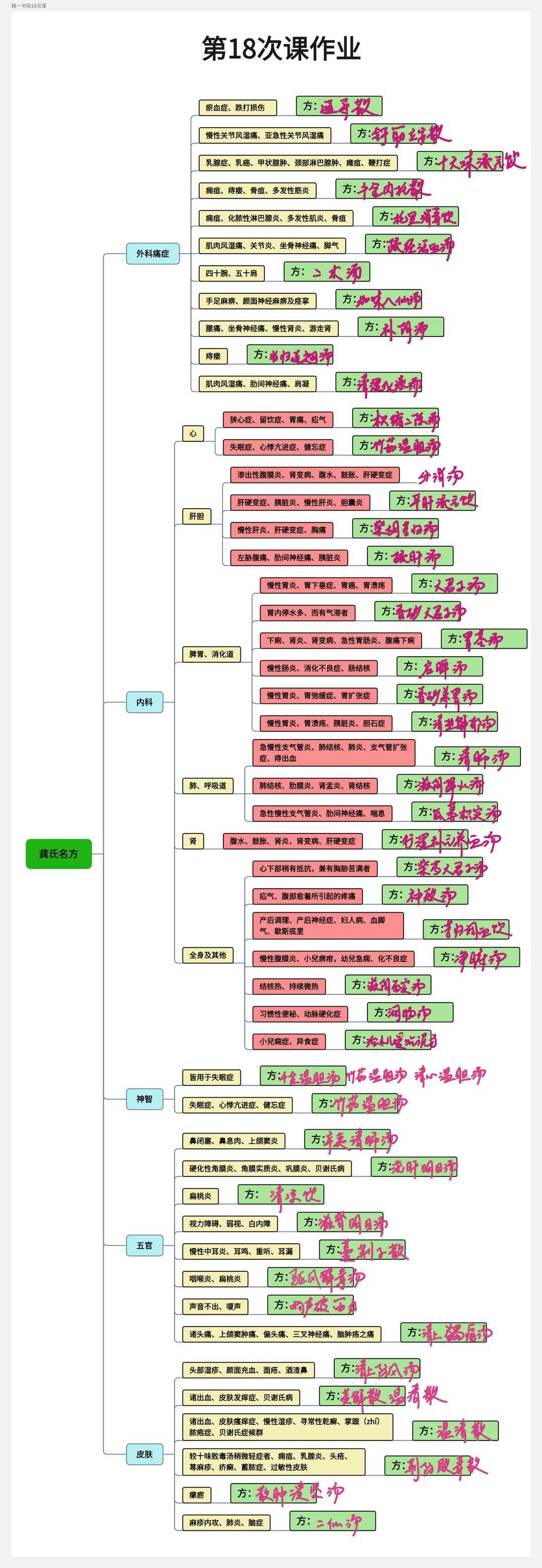Select green 方 box beside 瘀血症、跌打损伤
This screenshot has height=1568, width=542.
[339, 106]
